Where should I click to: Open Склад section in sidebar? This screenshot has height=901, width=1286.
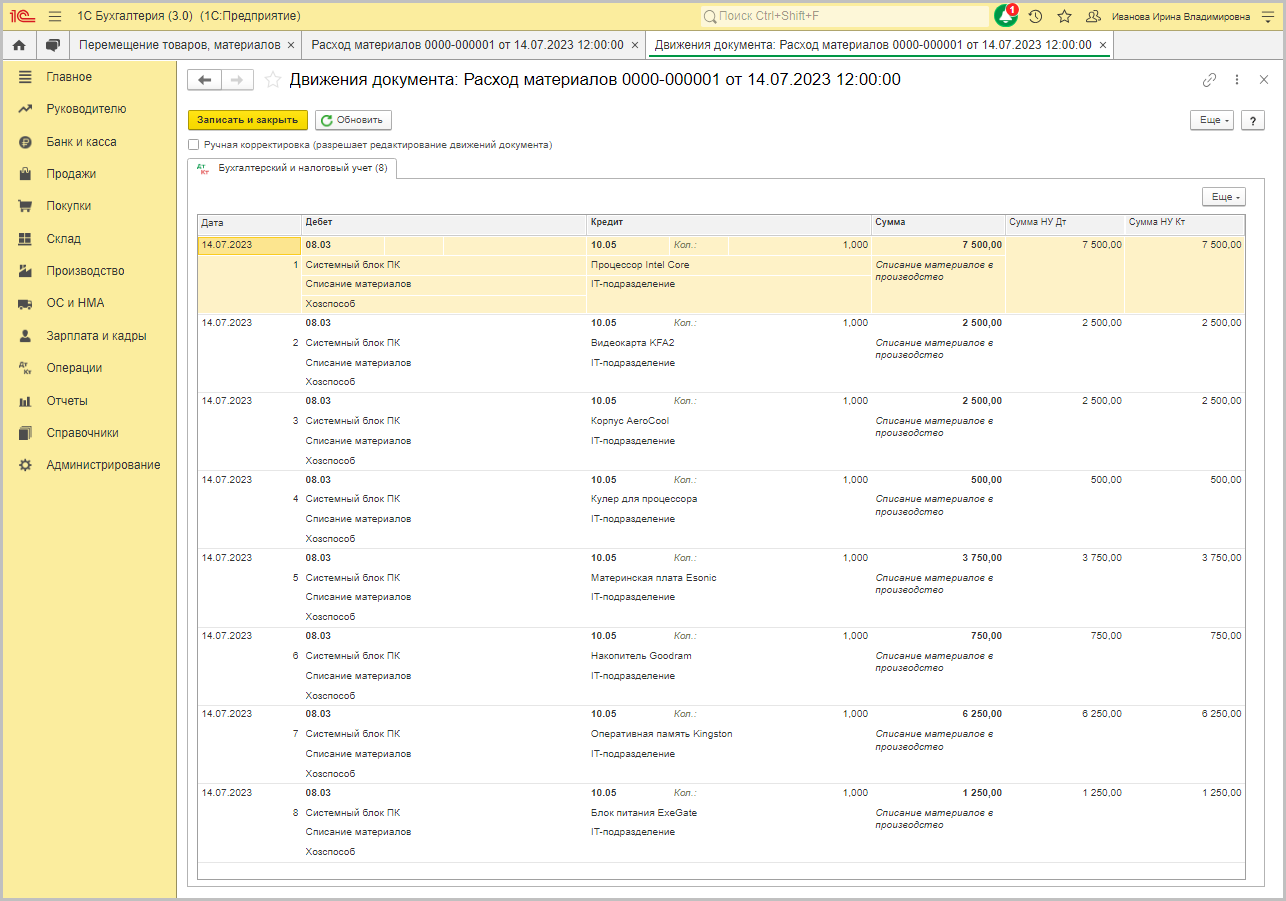(x=63, y=239)
